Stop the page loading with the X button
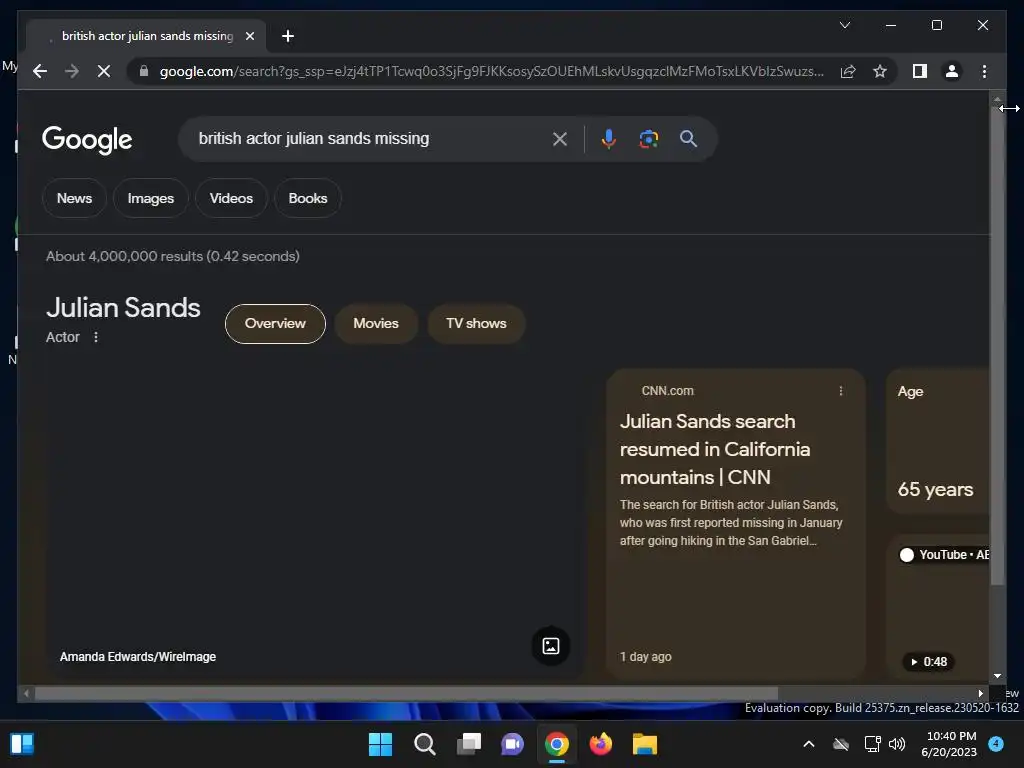Image resolution: width=1024 pixels, height=768 pixels. 104,71
